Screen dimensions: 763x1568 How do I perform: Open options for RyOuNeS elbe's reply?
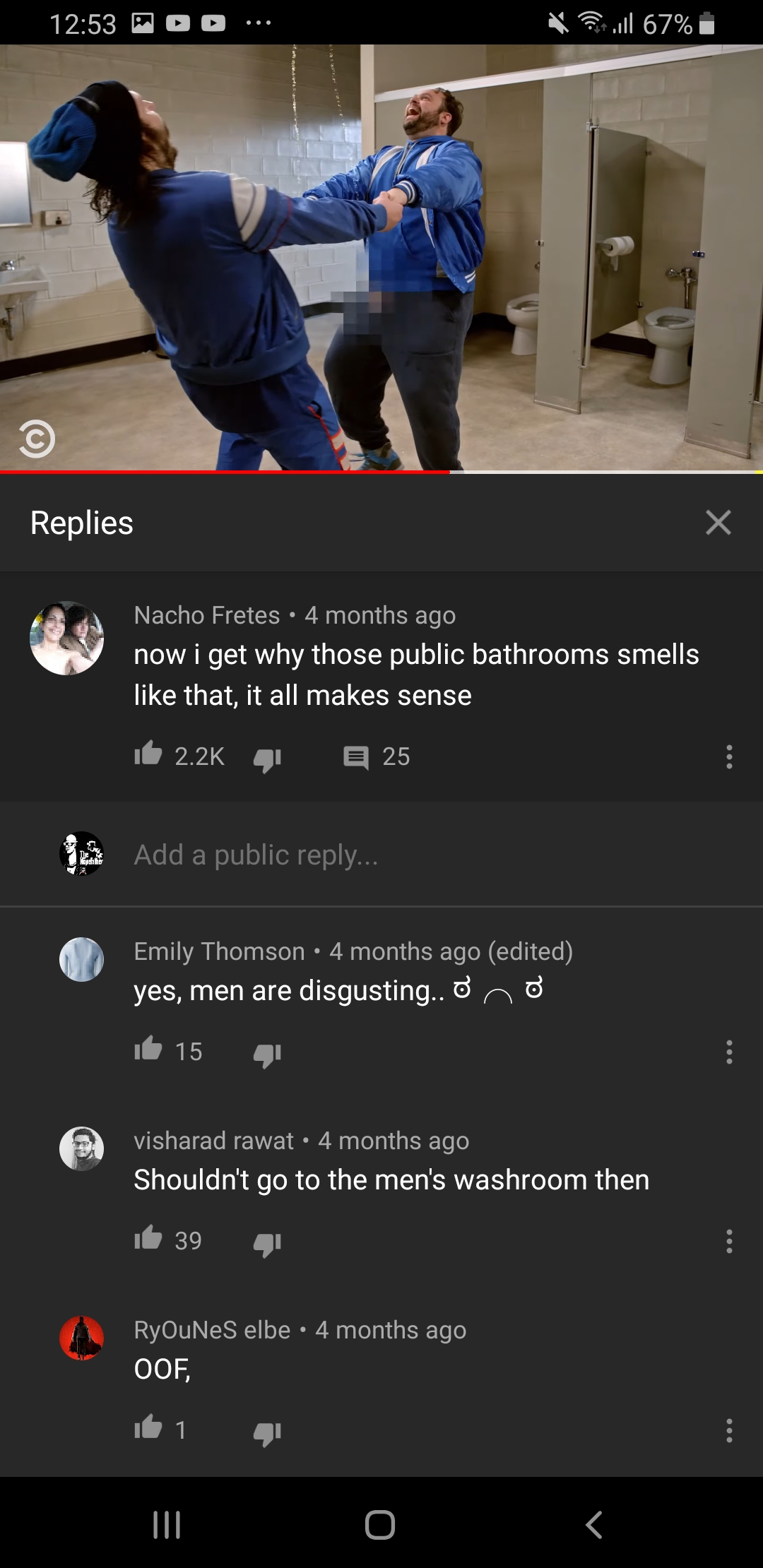pos(729,1430)
